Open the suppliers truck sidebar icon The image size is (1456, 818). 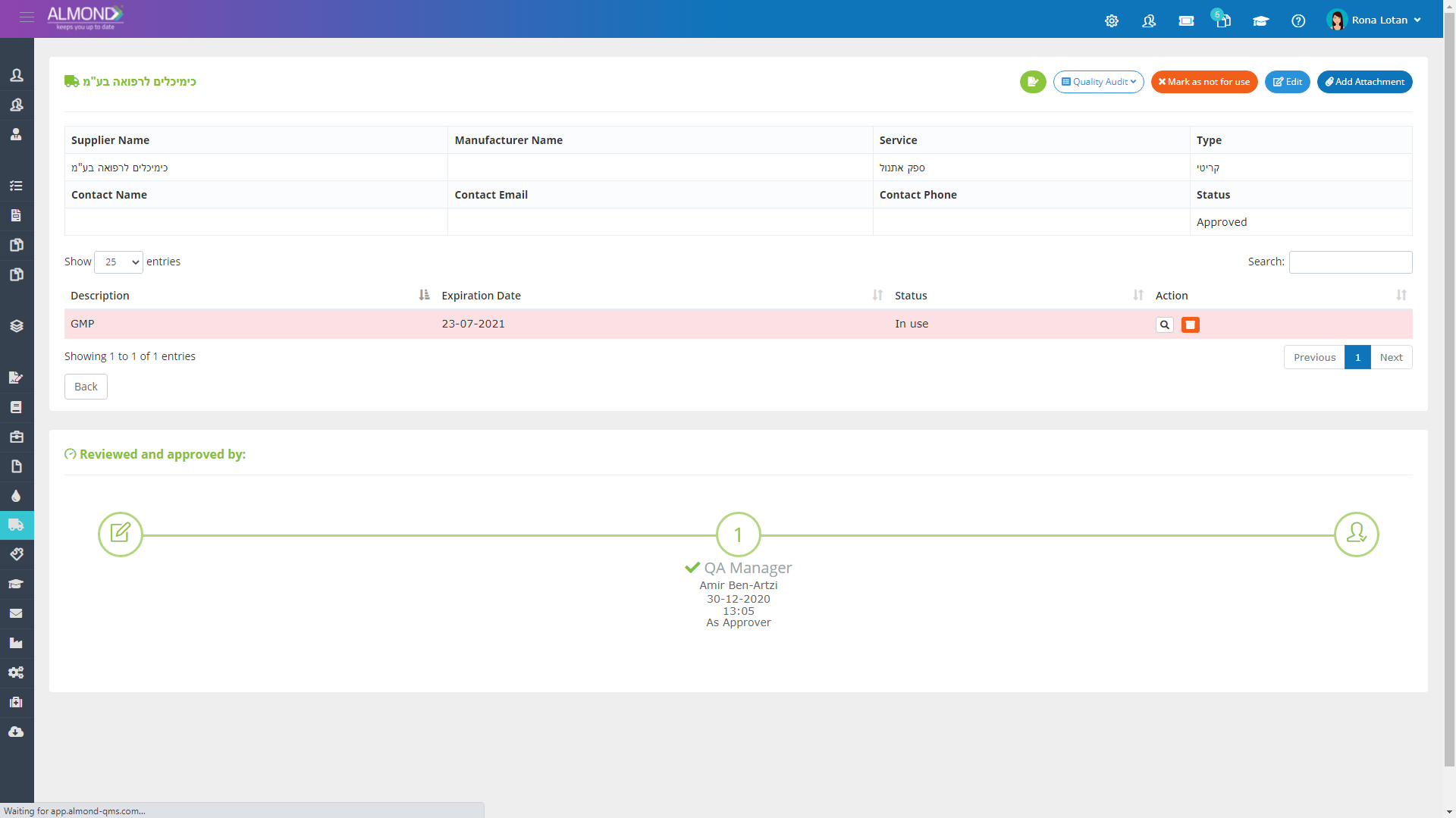16,525
